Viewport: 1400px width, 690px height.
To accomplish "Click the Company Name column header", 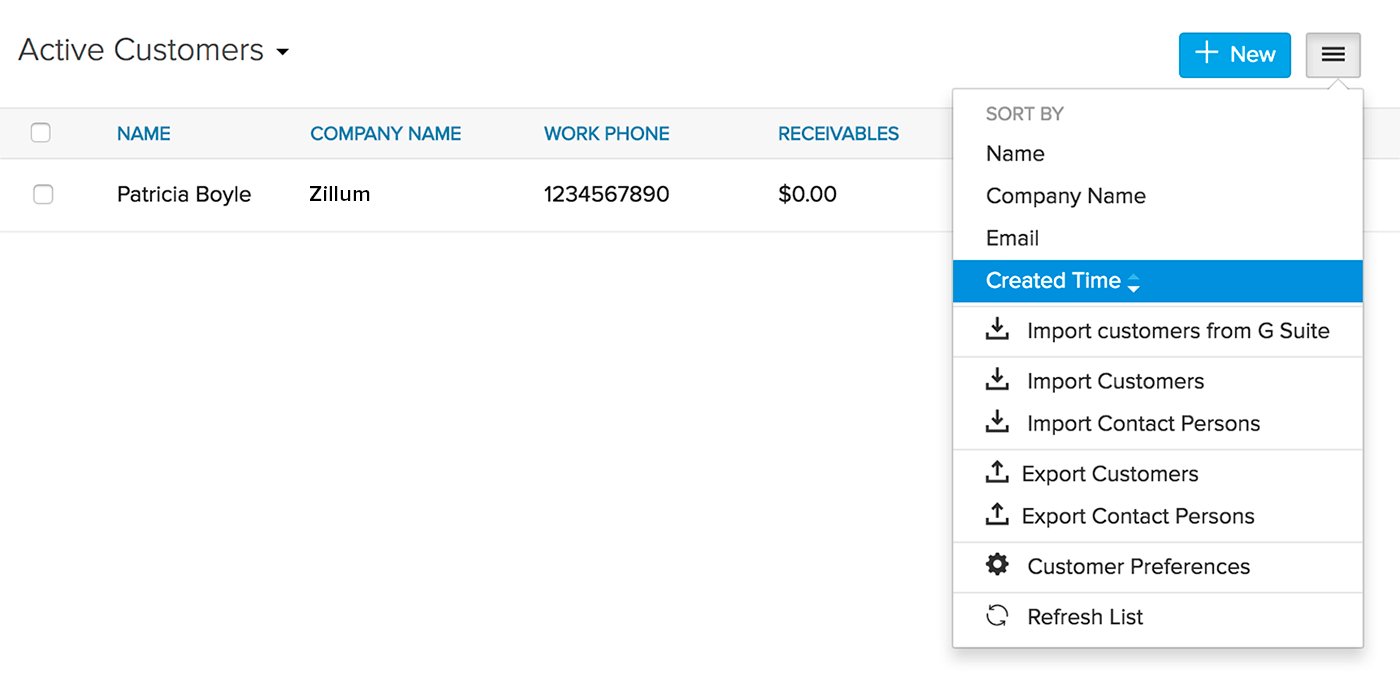I will tap(385, 134).
